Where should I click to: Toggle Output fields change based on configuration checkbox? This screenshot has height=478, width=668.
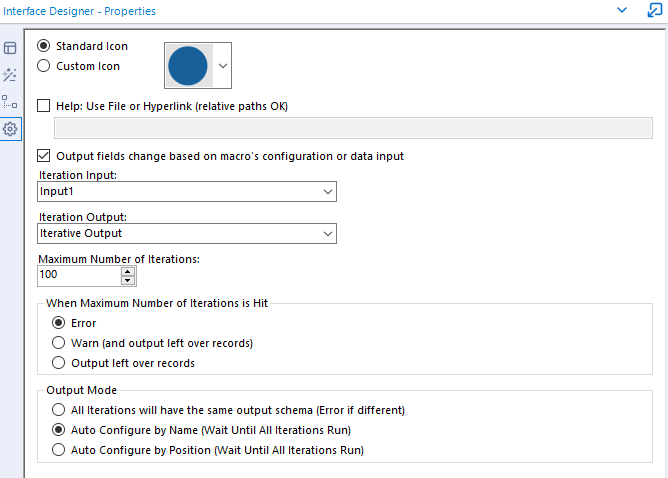pyautogui.click(x=43, y=156)
